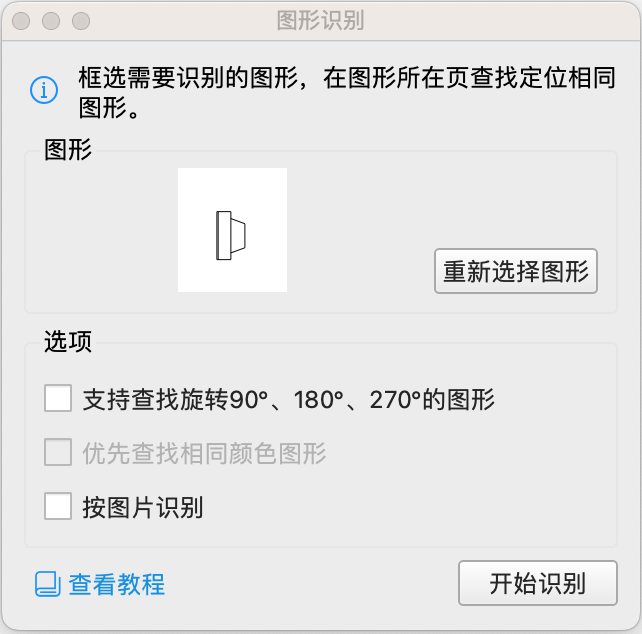Screen dimensions: 642x634
Task: Click the 图形识别 title bar text
Action: pyautogui.click(x=320, y=20)
